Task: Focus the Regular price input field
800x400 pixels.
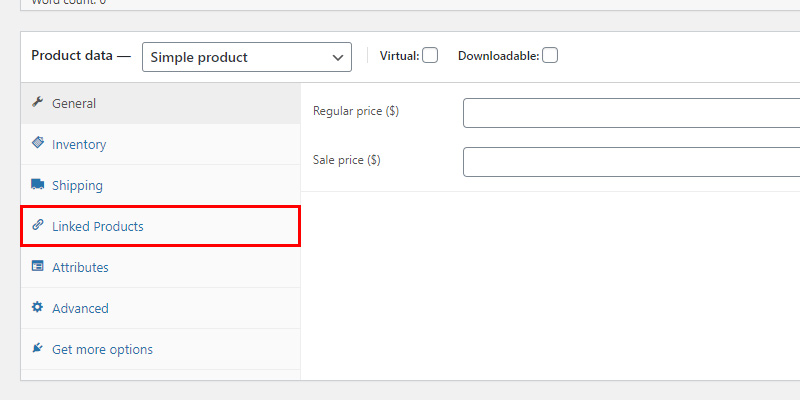Action: 632,113
